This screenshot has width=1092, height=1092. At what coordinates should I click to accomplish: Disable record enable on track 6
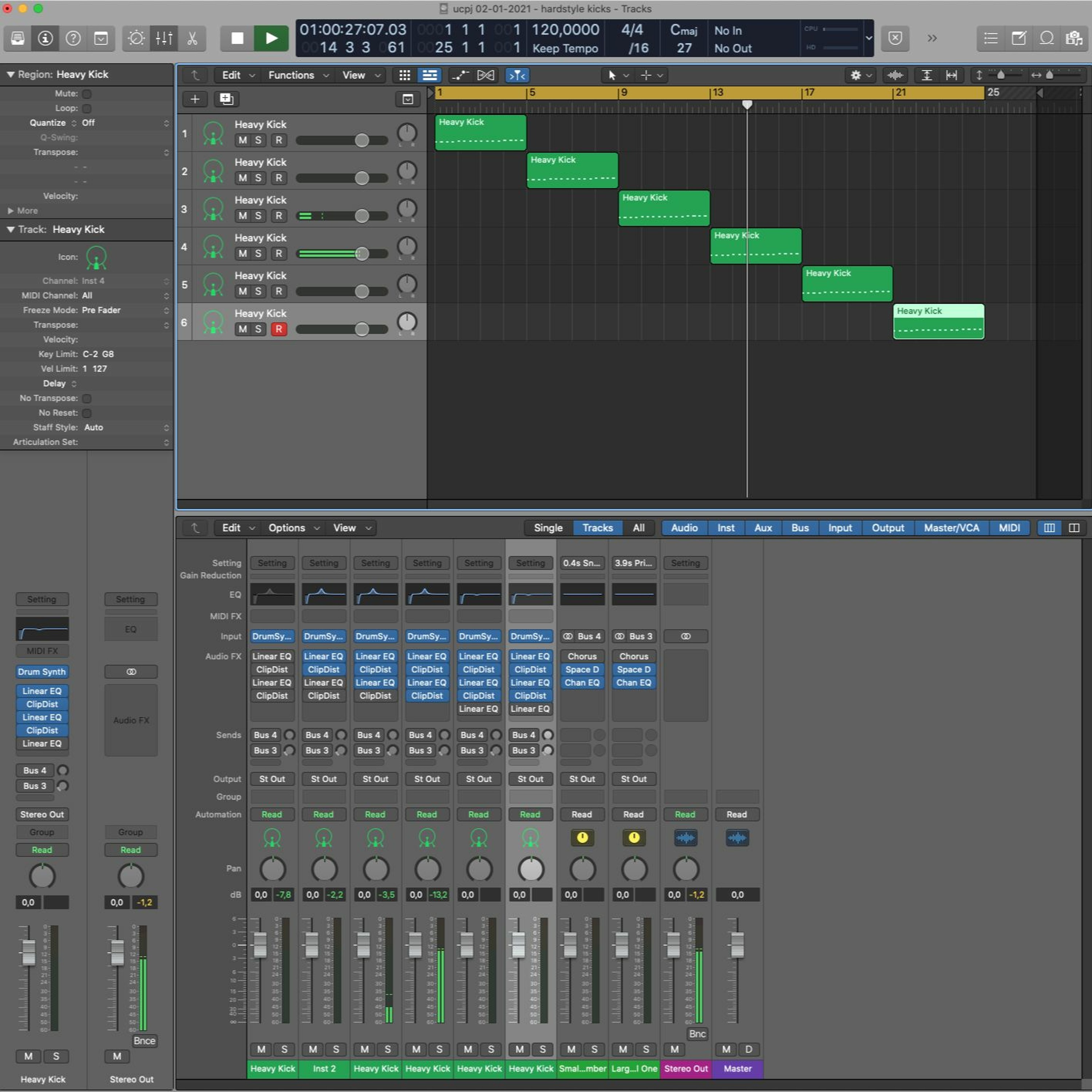(x=279, y=329)
